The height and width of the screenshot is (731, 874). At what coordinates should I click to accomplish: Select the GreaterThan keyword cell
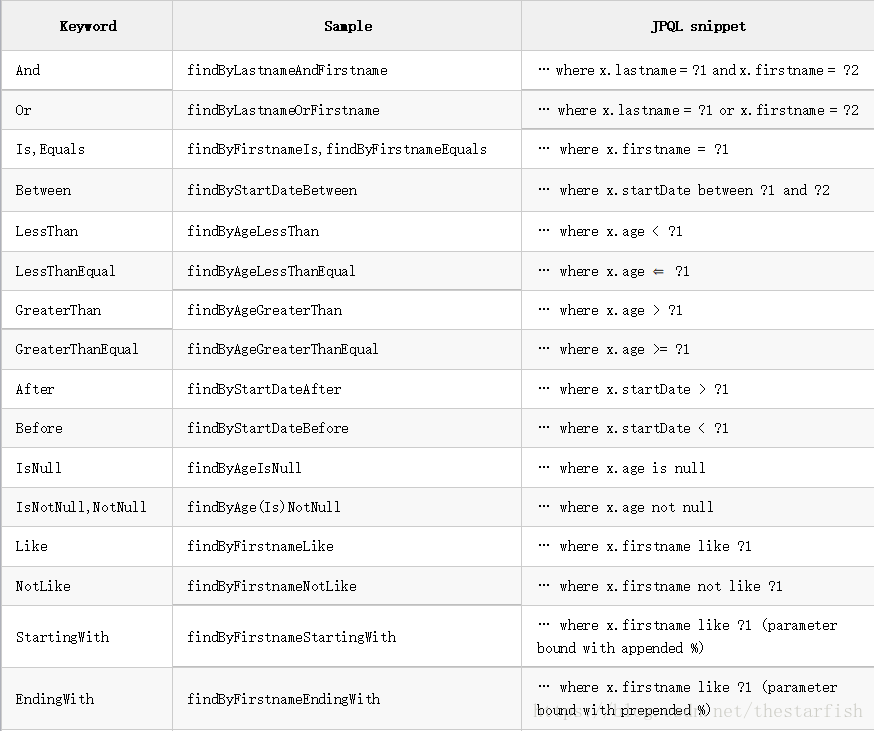pyautogui.click(x=86, y=310)
